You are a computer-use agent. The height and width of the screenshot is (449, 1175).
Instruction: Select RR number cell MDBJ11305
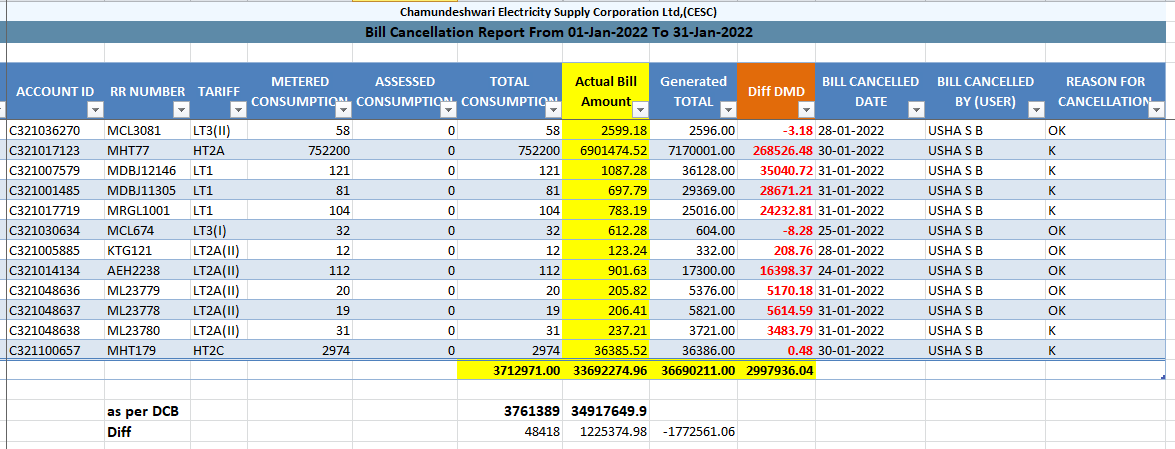click(147, 190)
